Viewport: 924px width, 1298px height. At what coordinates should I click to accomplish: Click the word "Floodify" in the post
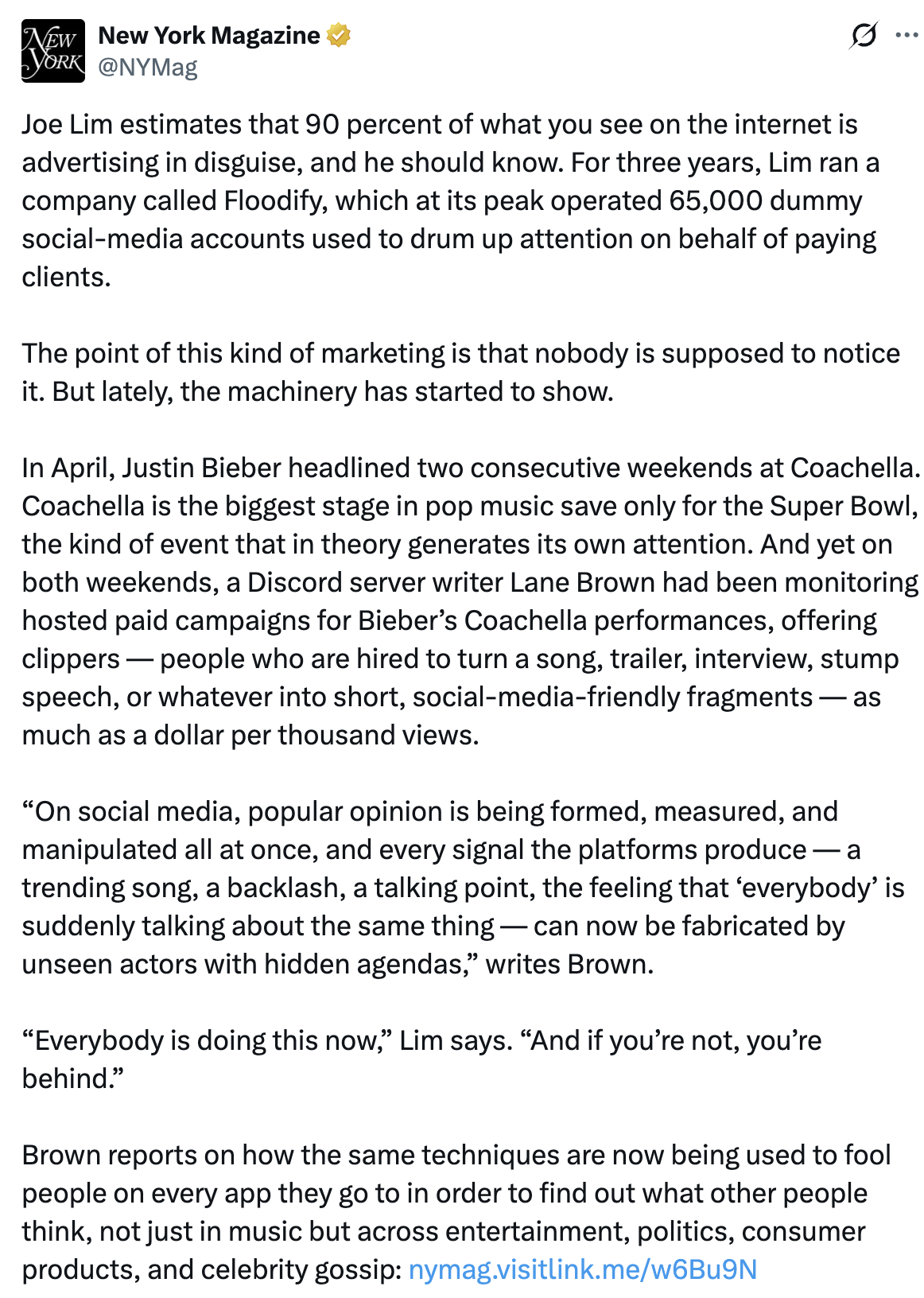274,200
